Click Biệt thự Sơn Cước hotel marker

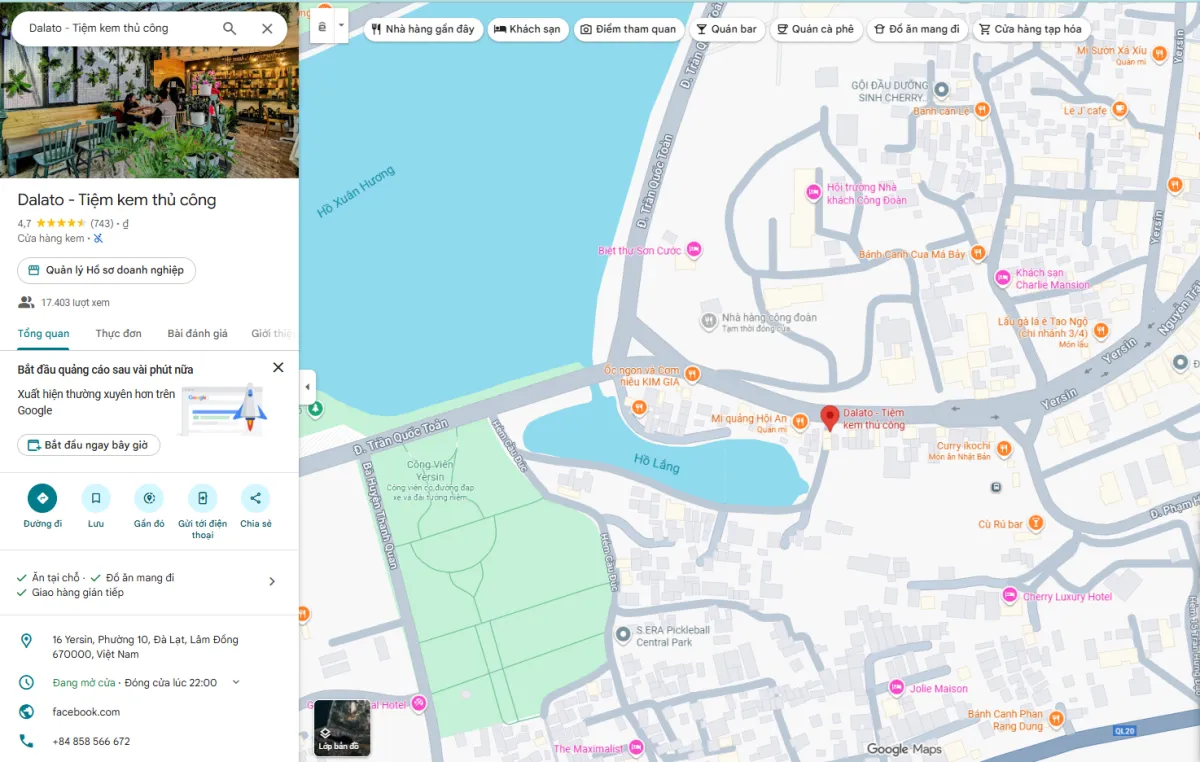693,249
